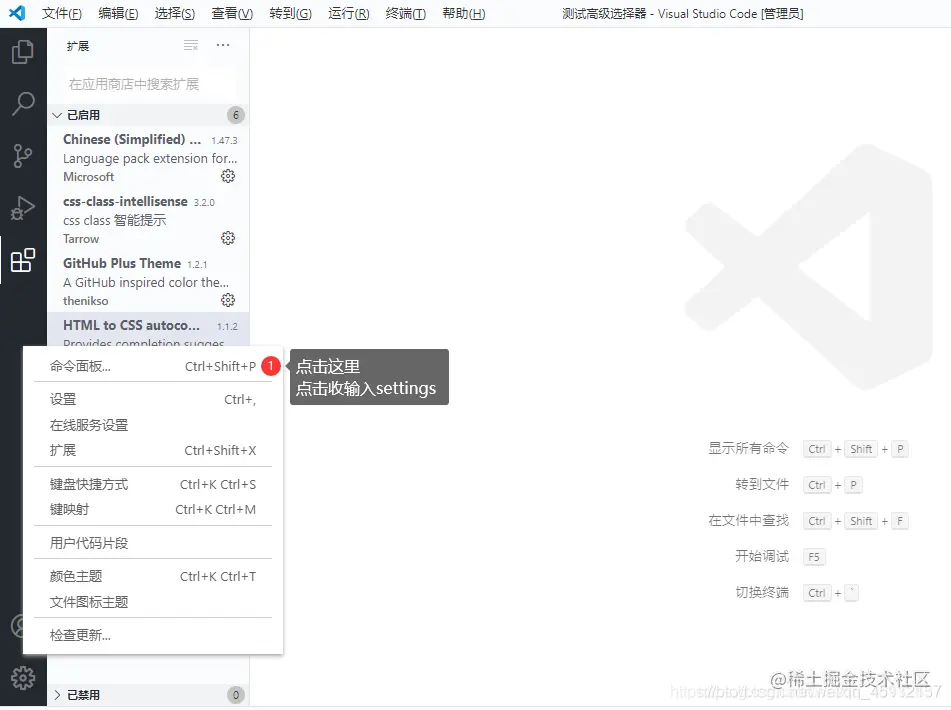Open Run and Debug view icon
951x710 pixels.
pos(22,208)
